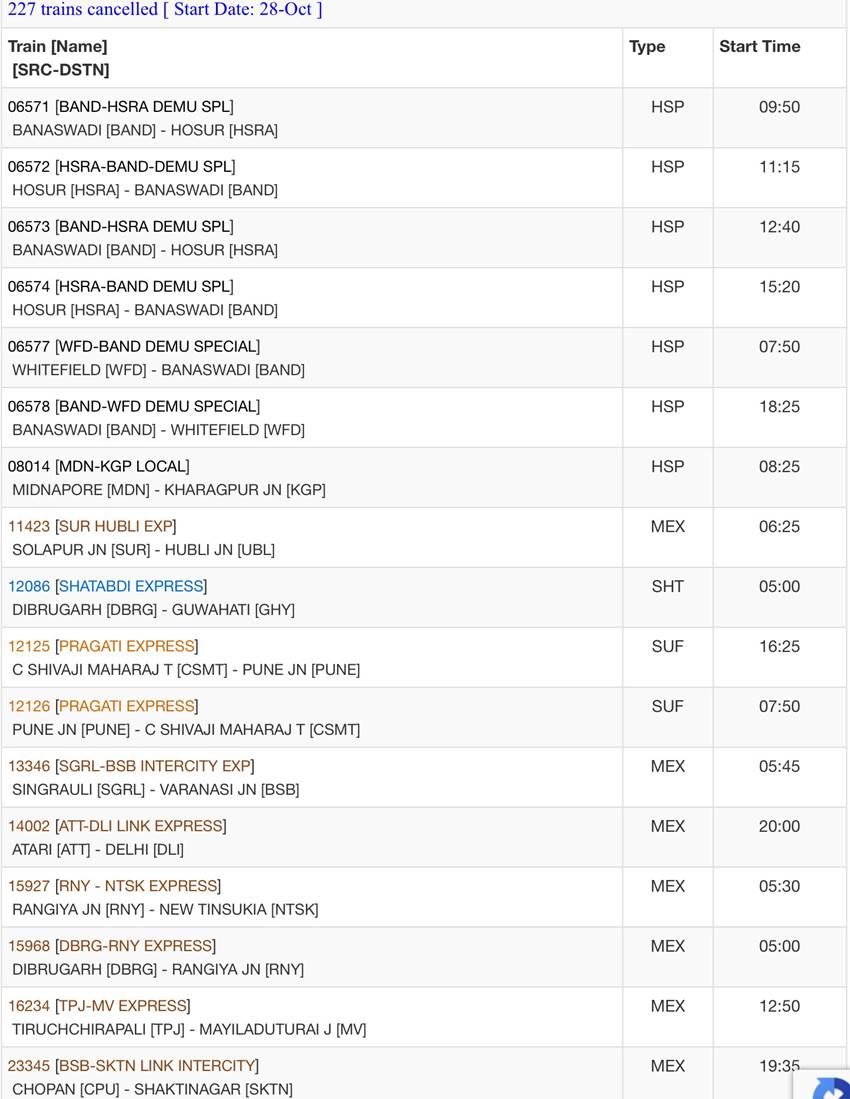Select the 06572 HSRA-BAND-DEMU SPL row
The image size is (850, 1099).
[x=423, y=178]
